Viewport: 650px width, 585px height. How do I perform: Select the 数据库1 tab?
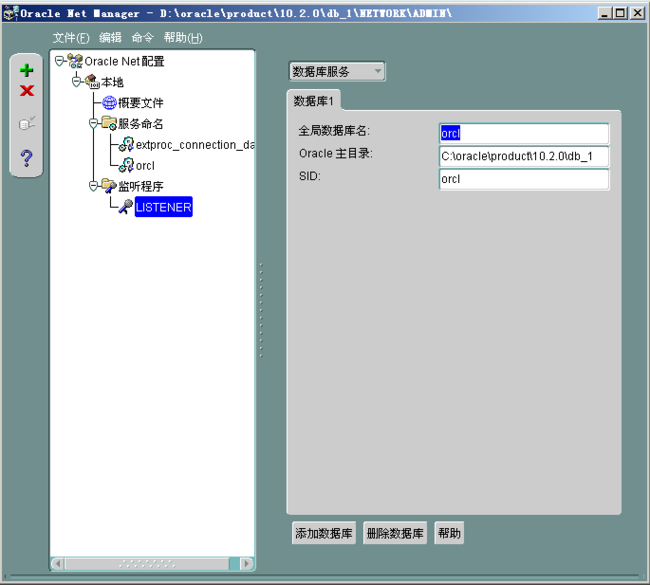[314, 101]
